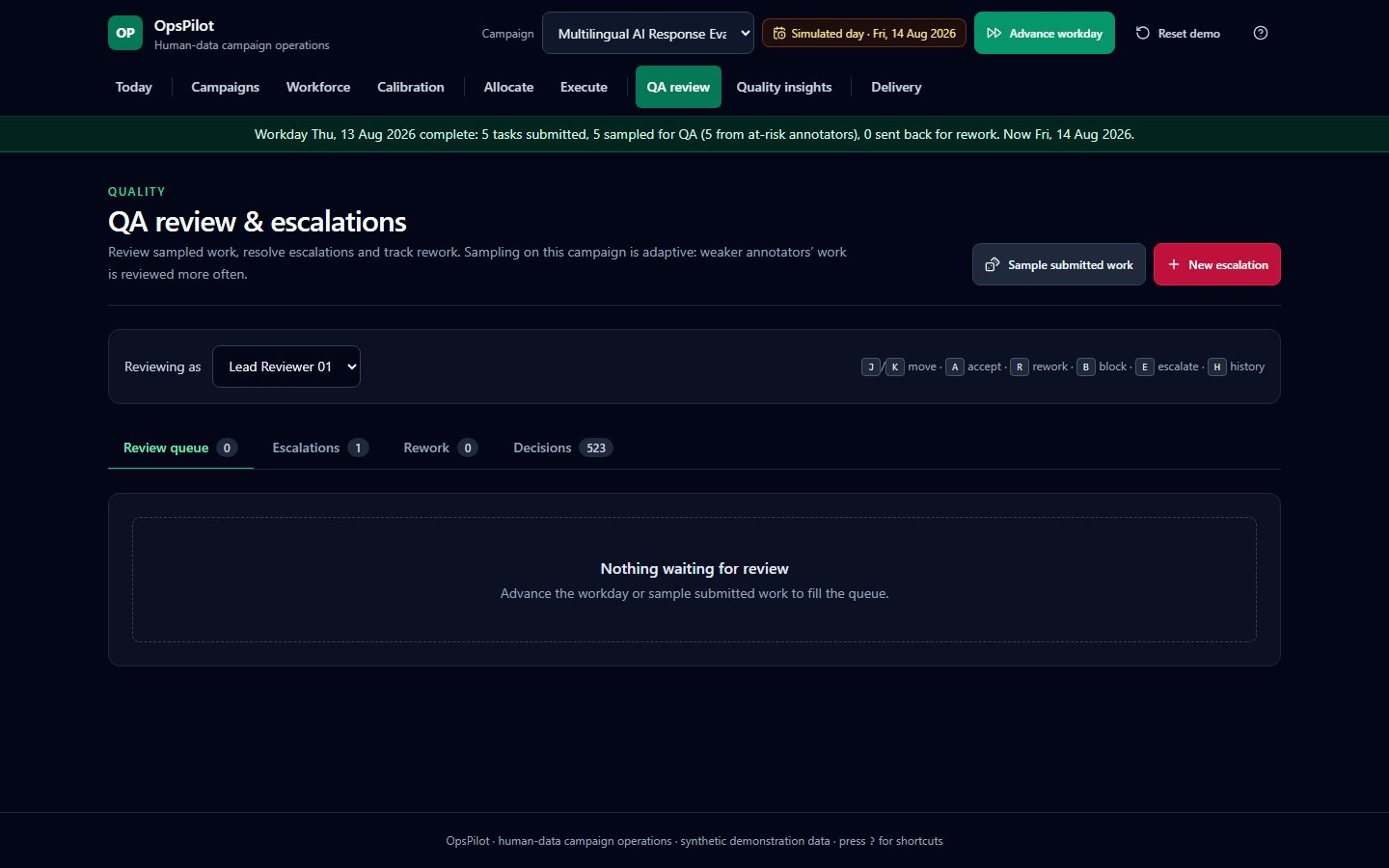Click the Advance workday button

click(1045, 33)
